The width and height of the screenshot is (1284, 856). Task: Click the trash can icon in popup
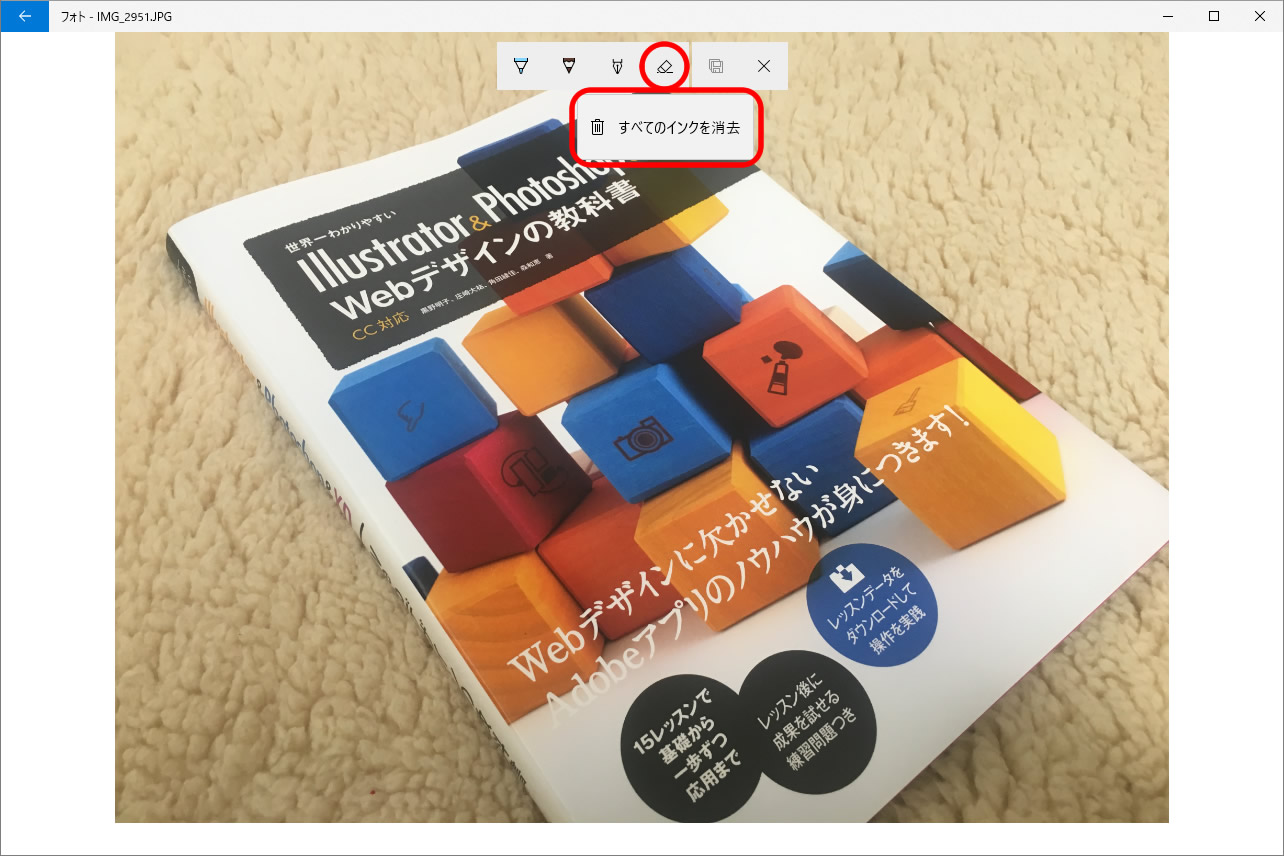pyautogui.click(x=597, y=127)
